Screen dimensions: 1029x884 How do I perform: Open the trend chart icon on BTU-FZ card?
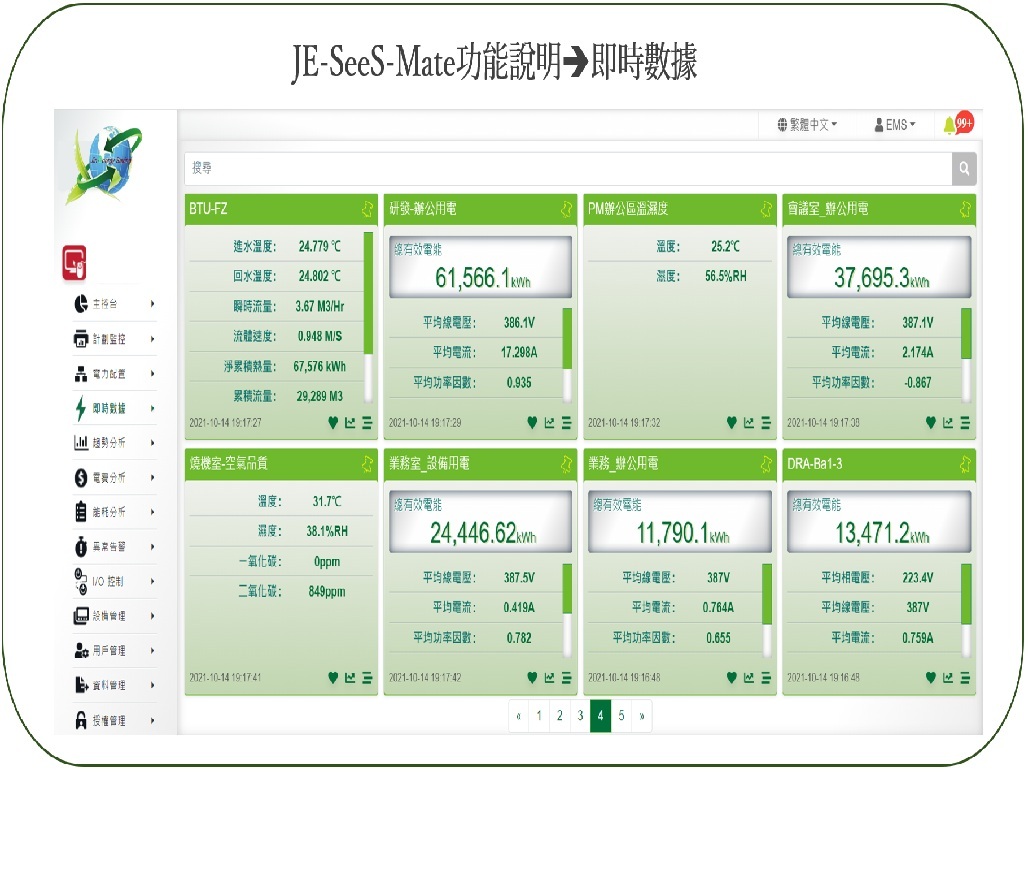pyautogui.click(x=350, y=423)
